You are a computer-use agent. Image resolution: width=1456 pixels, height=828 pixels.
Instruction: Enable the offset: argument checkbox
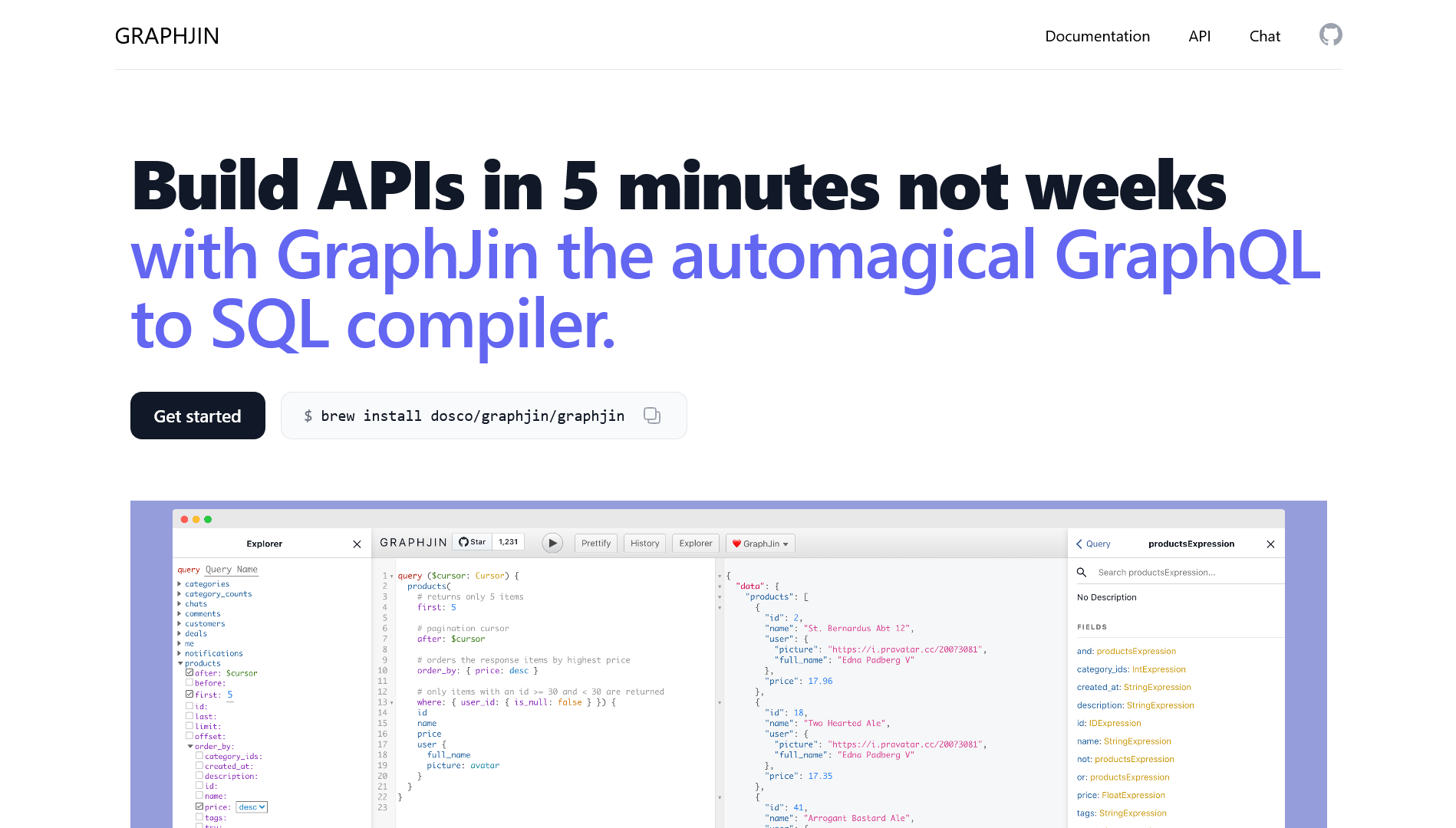189,735
